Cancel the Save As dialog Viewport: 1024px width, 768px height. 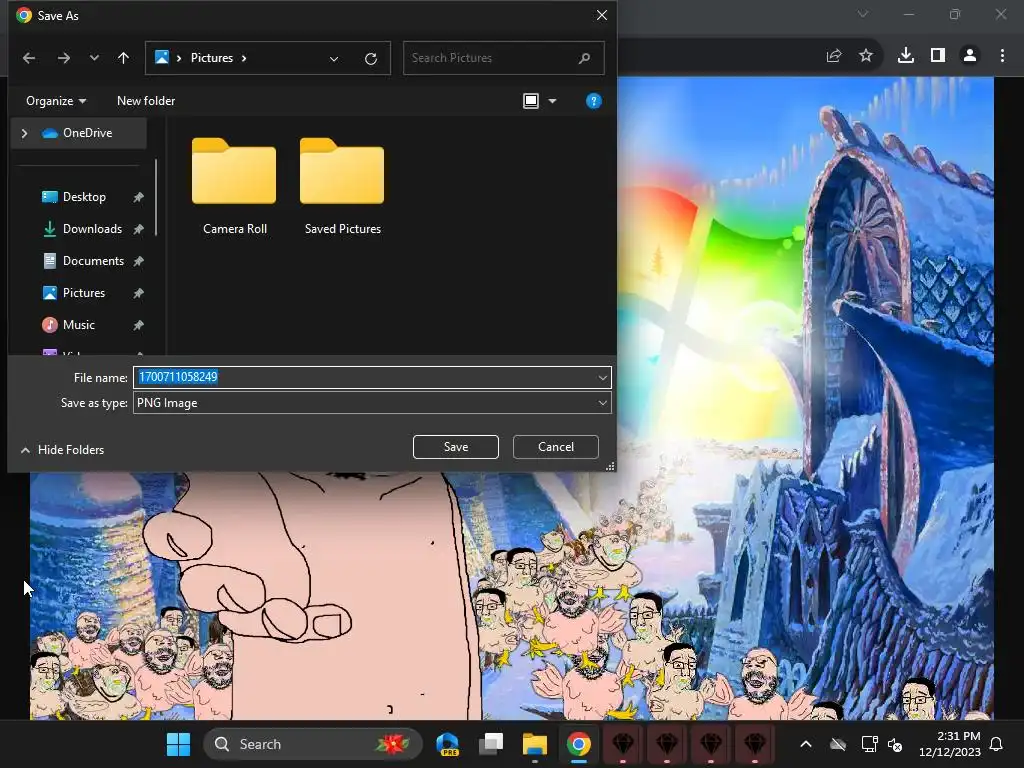tap(556, 447)
